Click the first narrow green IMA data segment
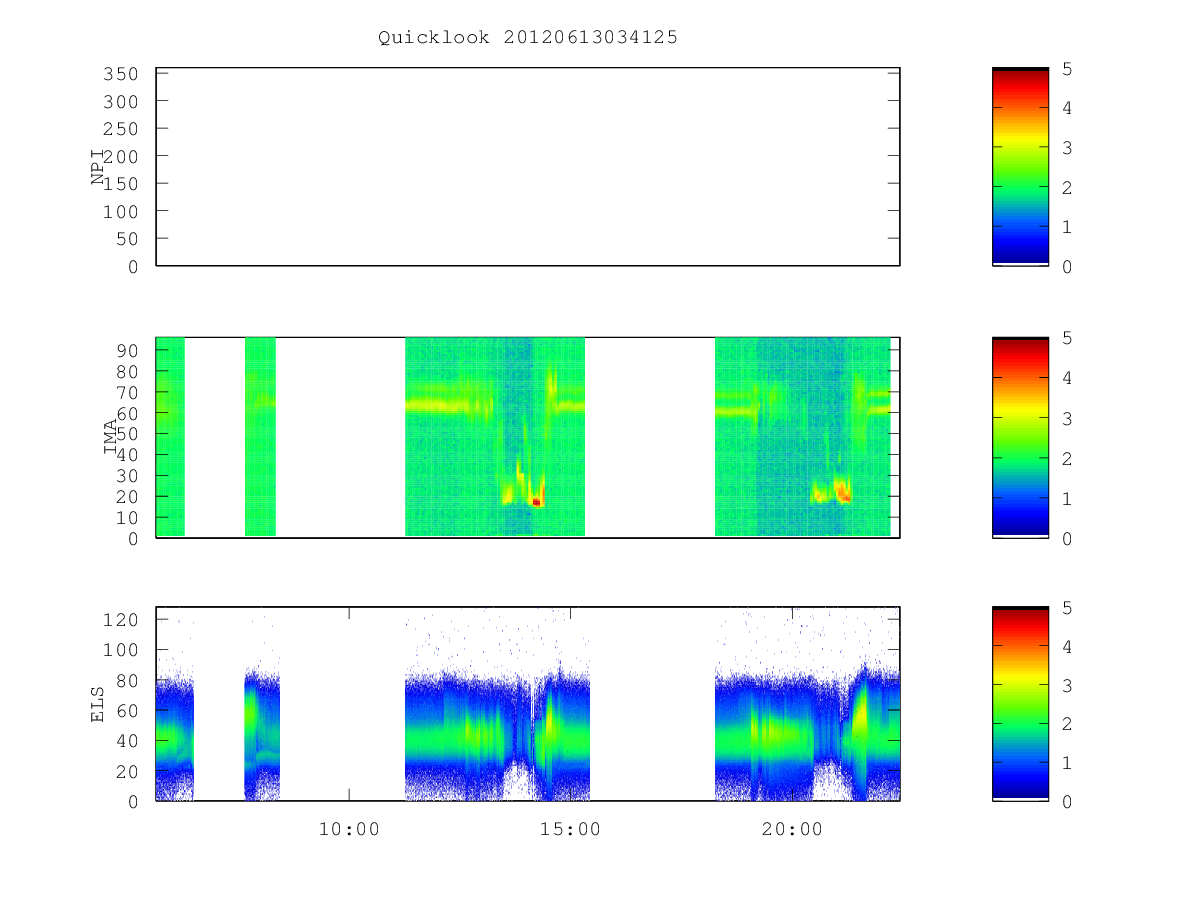1200x900 pixels. tap(170, 437)
